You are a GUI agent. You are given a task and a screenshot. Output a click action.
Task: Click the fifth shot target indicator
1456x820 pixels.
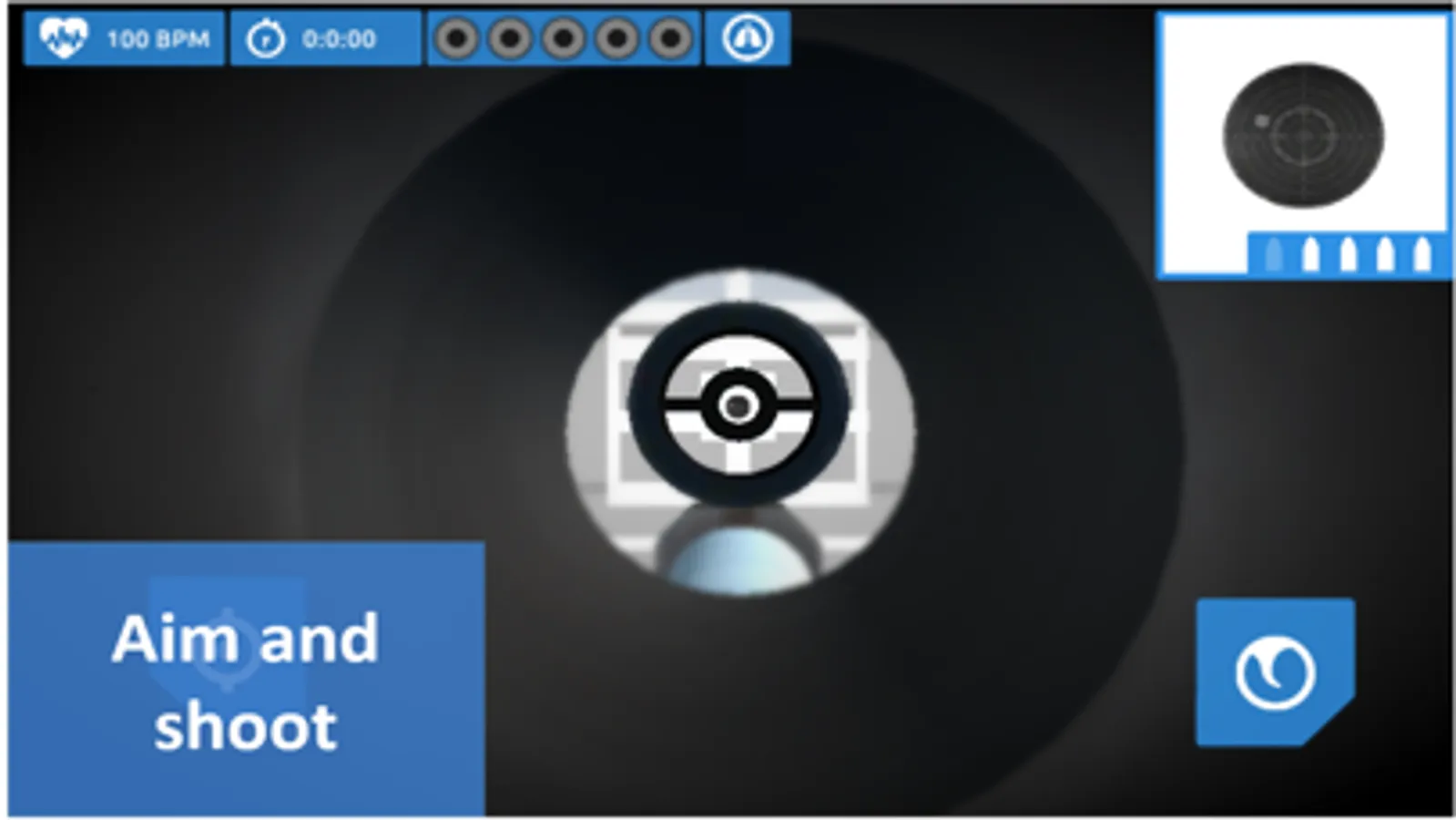pyautogui.click(x=671, y=39)
